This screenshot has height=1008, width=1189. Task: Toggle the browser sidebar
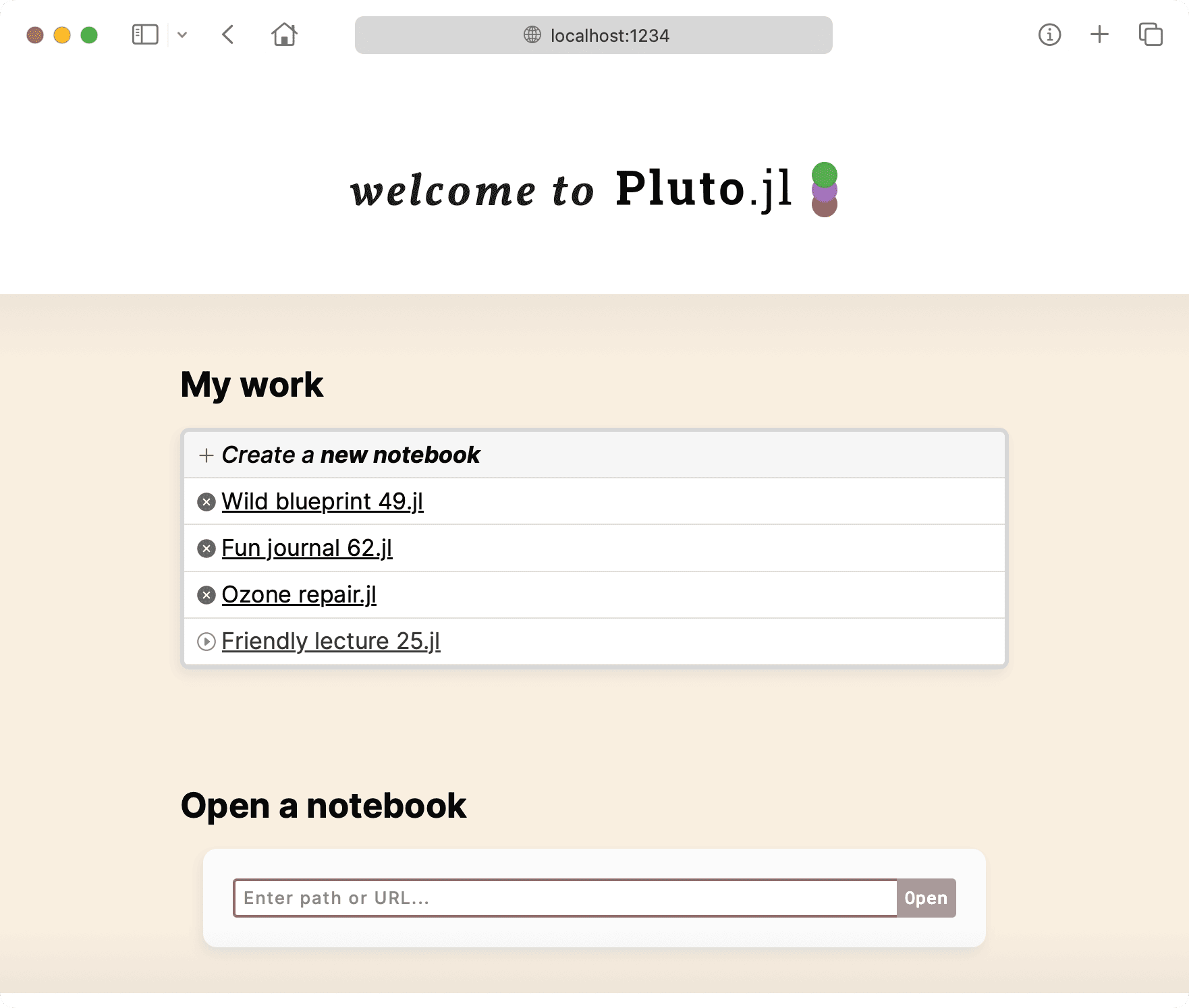point(144,34)
